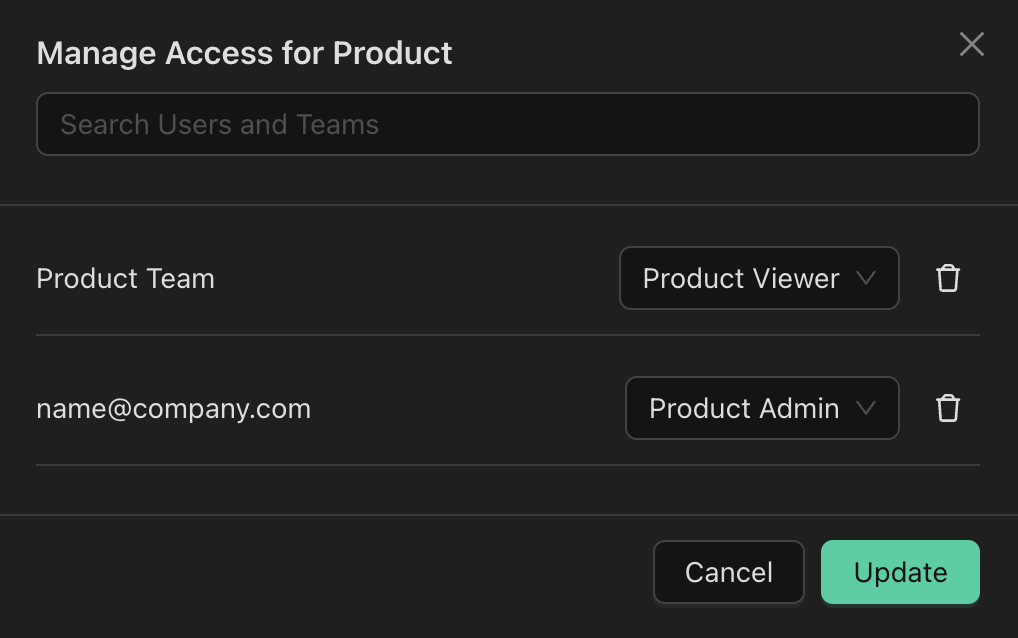Open the Product Viewer role dropdown
This screenshot has height=638, width=1018.
pyautogui.click(x=758, y=278)
